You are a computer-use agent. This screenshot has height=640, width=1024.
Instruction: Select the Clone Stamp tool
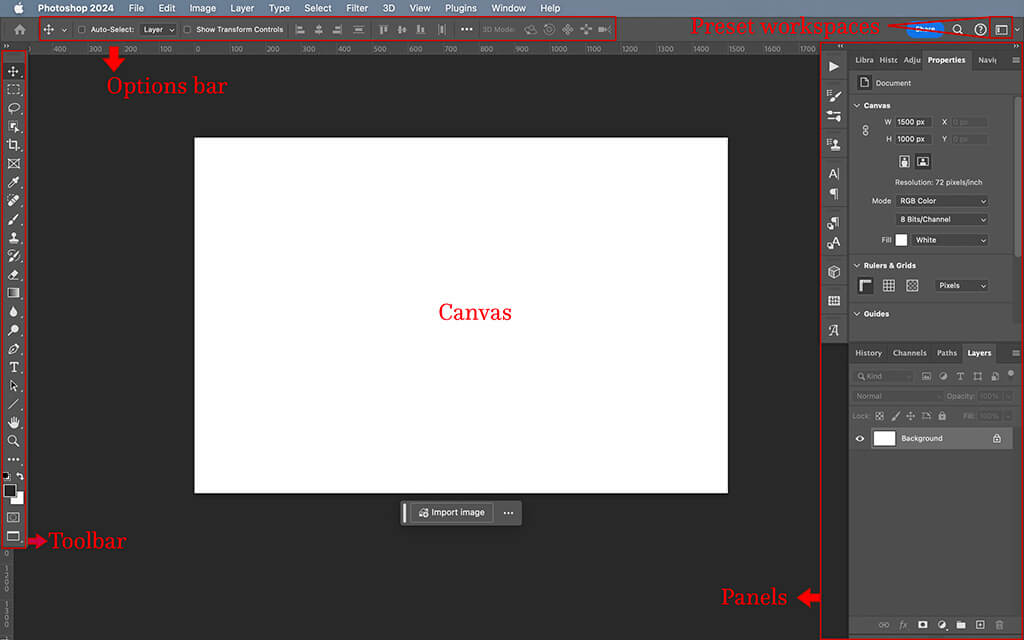click(x=14, y=238)
